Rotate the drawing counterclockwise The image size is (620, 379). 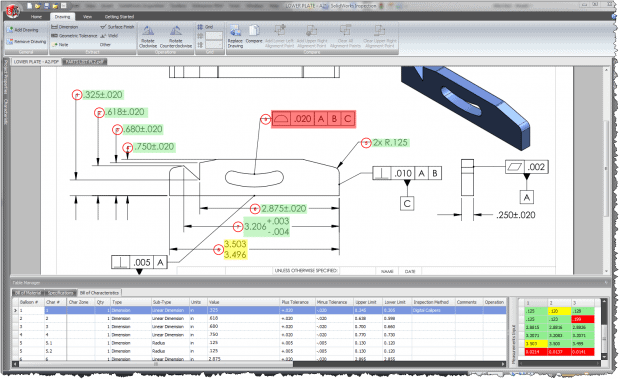pos(176,36)
